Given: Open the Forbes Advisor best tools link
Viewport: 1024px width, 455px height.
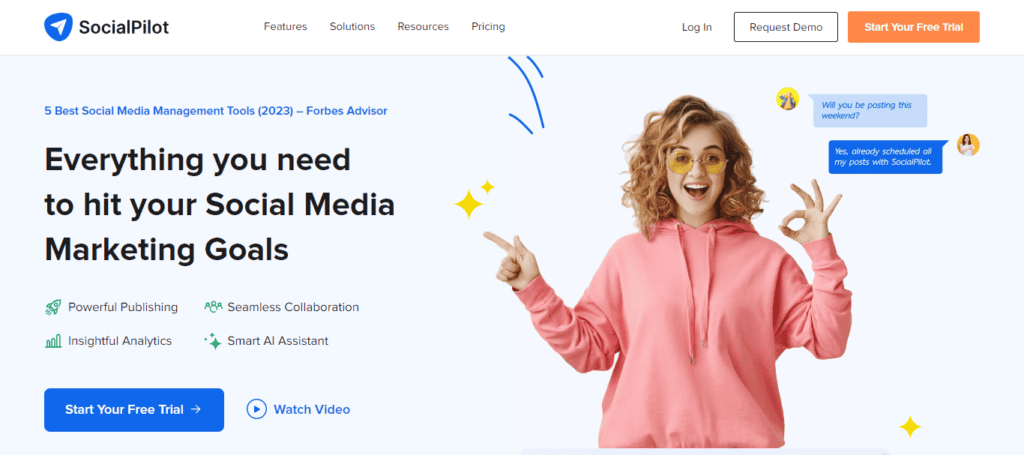Looking at the screenshot, I should pyautogui.click(x=215, y=111).
